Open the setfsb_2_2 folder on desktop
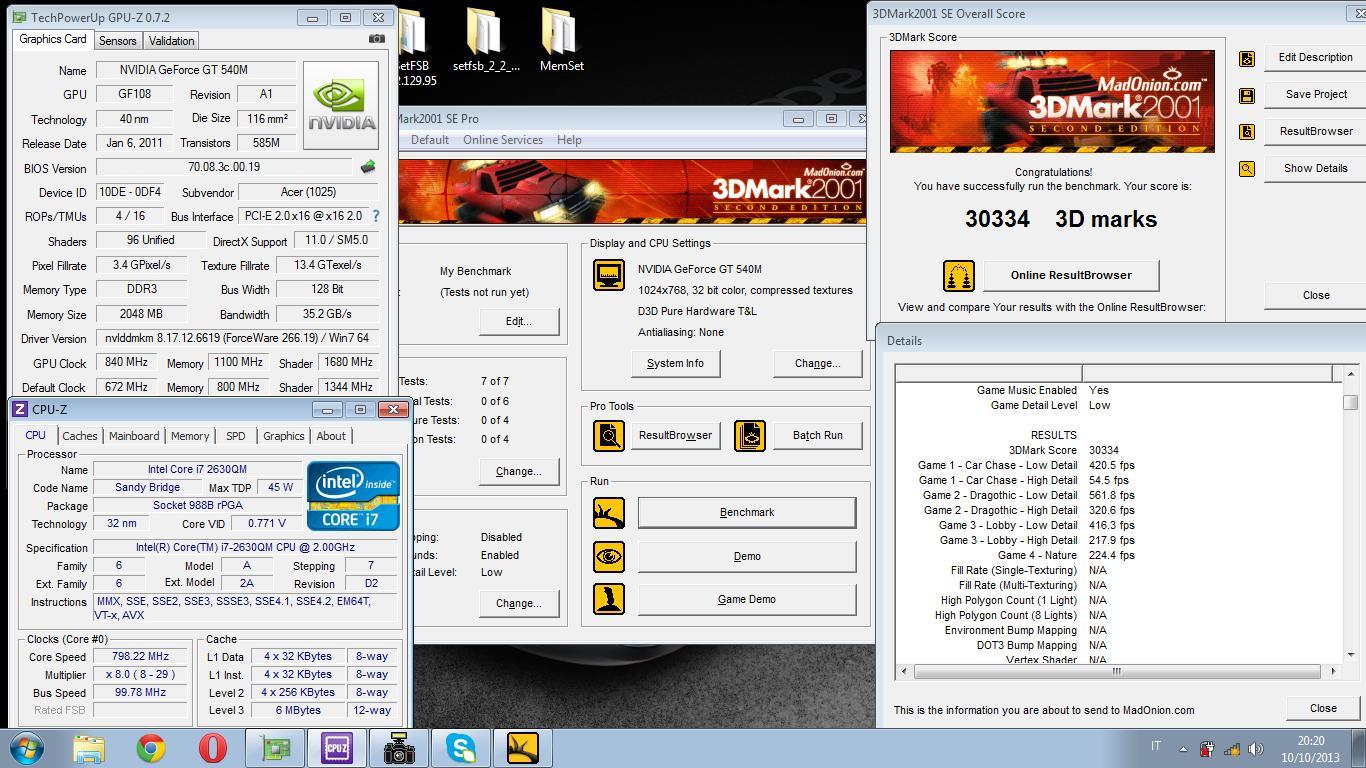This screenshot has height=768, width=1366. (x=486, y=40)
